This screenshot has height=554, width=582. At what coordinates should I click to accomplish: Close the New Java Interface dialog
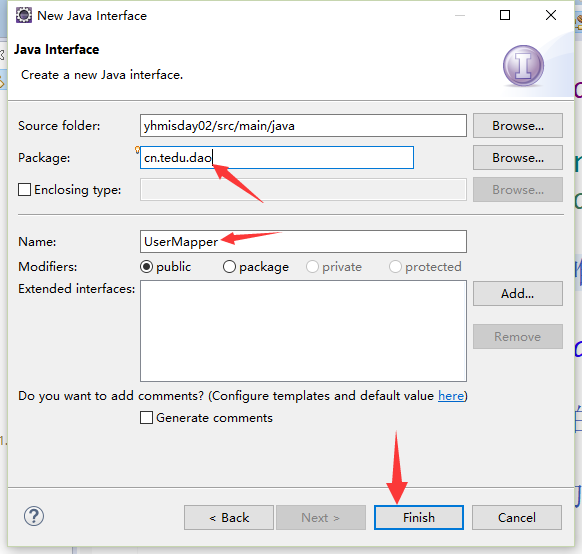551,15
